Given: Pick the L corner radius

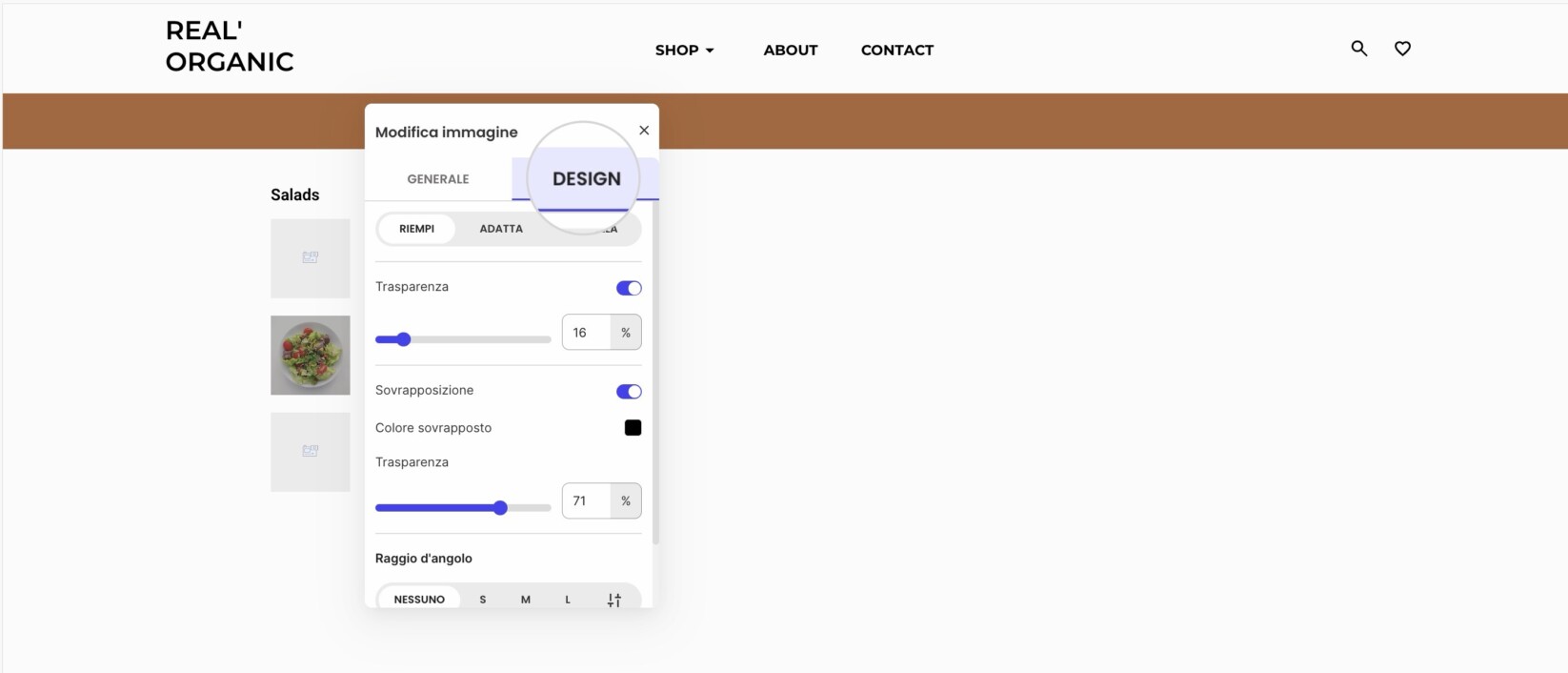Looking at the screenshot, I should pos(568,600).
